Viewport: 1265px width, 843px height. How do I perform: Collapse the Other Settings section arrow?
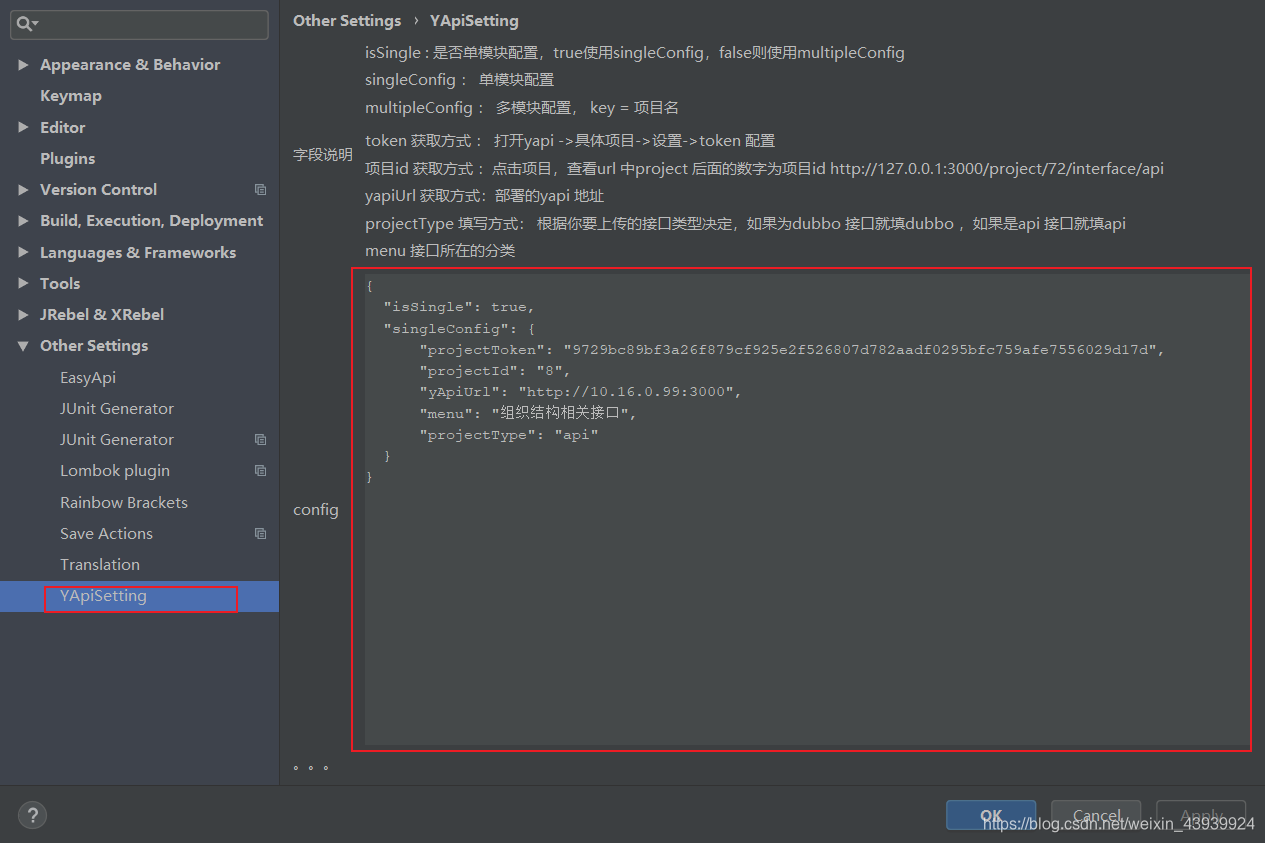point(23,346)
